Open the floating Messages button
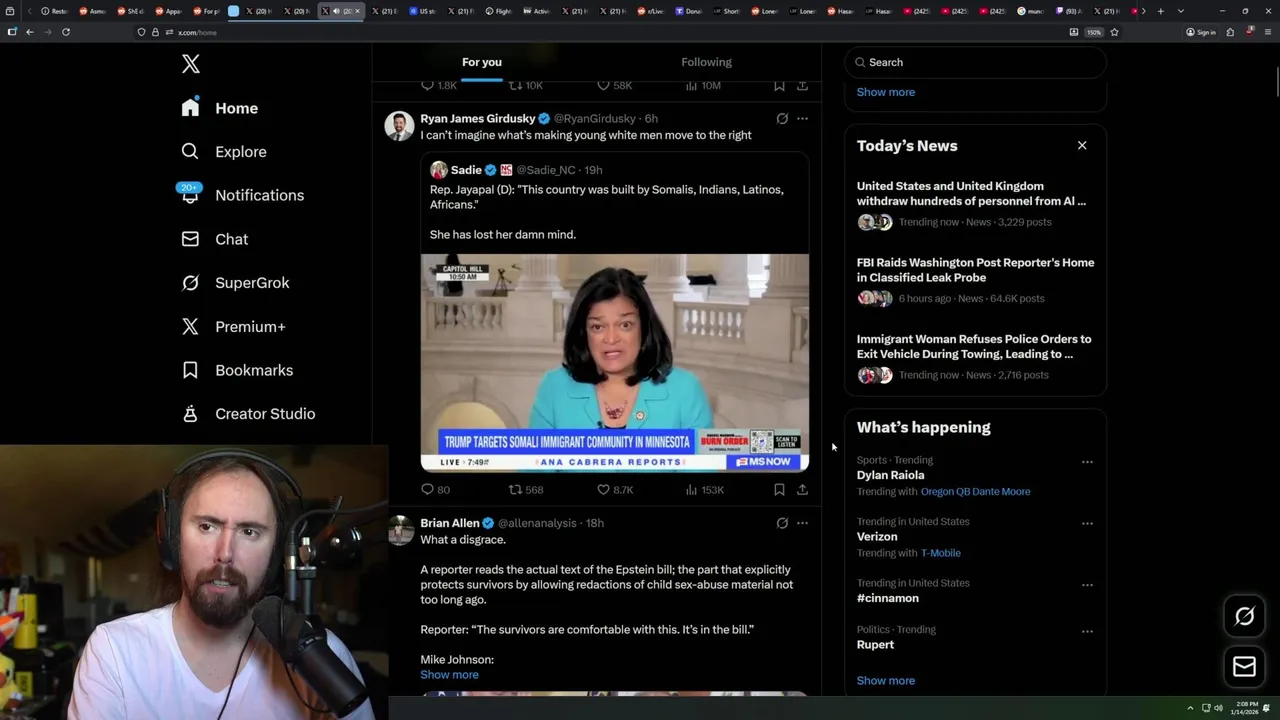 [x=1244, y=667]
